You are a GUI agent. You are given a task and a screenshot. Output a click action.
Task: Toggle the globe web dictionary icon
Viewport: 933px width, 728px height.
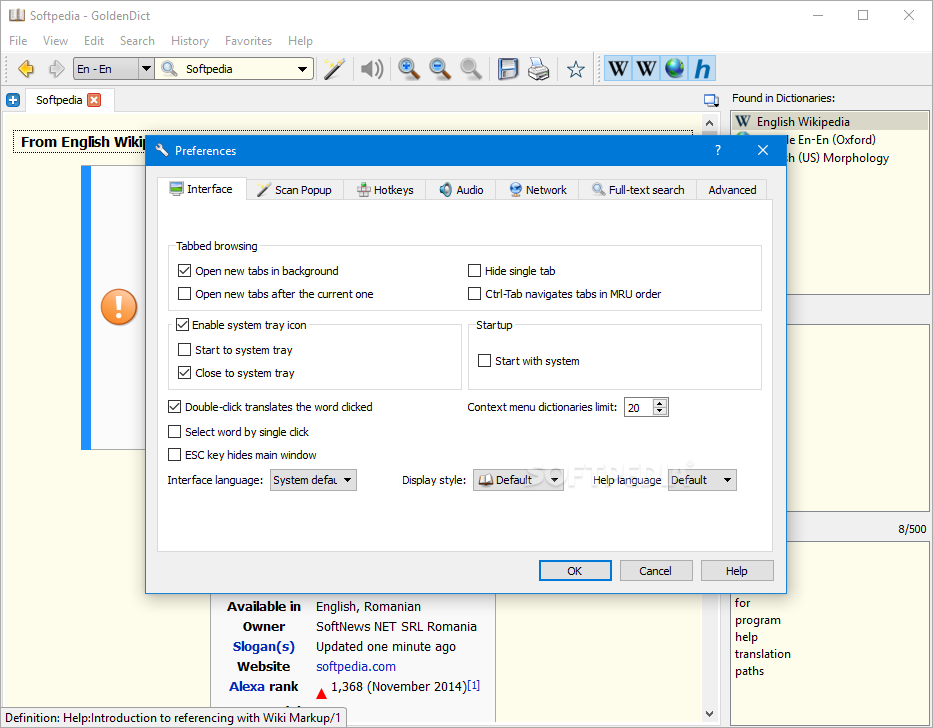point(675,69)
